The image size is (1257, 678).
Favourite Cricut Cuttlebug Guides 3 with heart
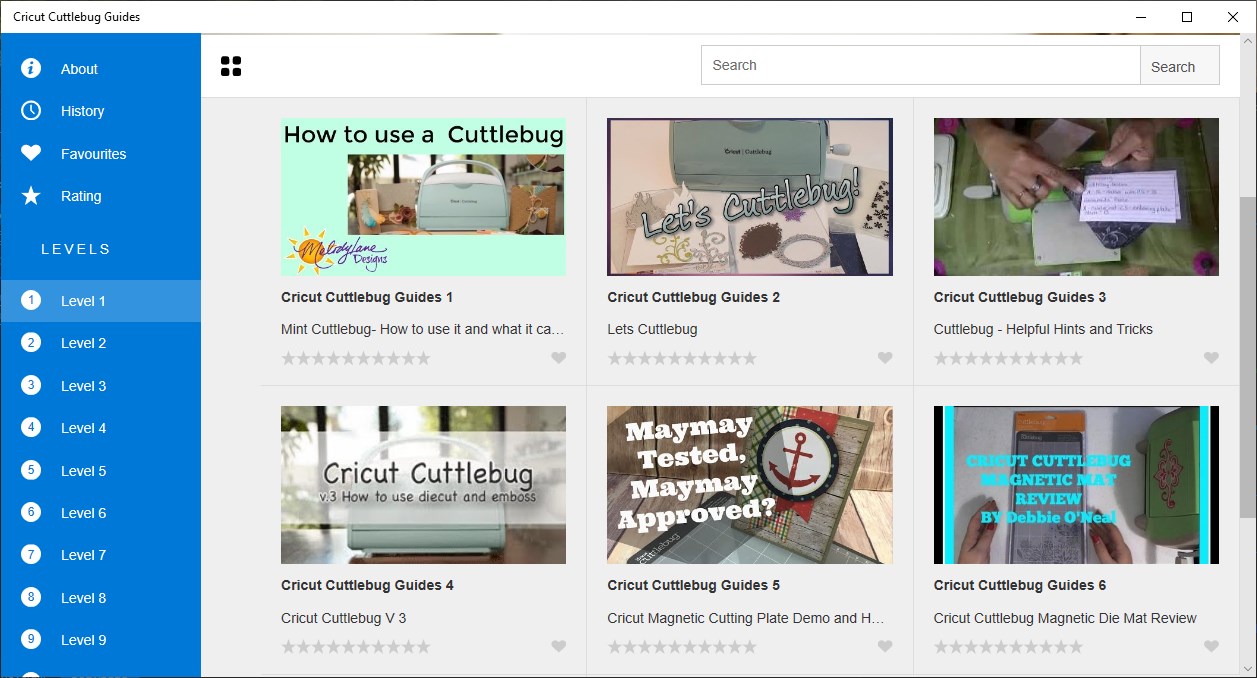coord(1211,358)
